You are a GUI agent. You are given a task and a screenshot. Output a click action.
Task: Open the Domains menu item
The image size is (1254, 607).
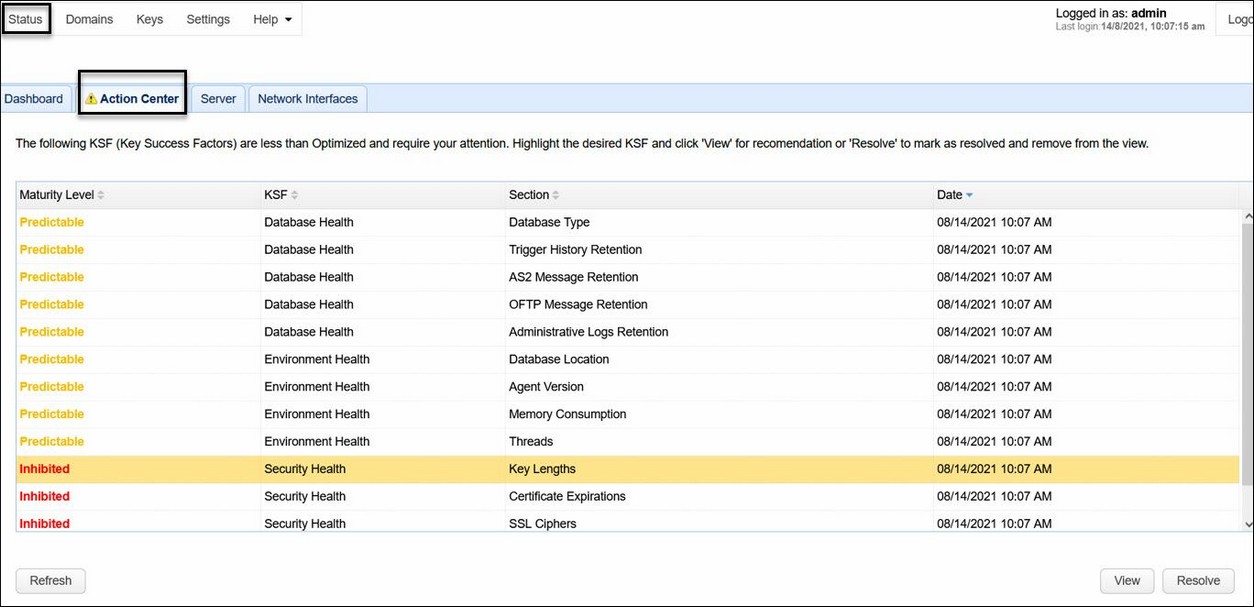[x=89, y=19]
